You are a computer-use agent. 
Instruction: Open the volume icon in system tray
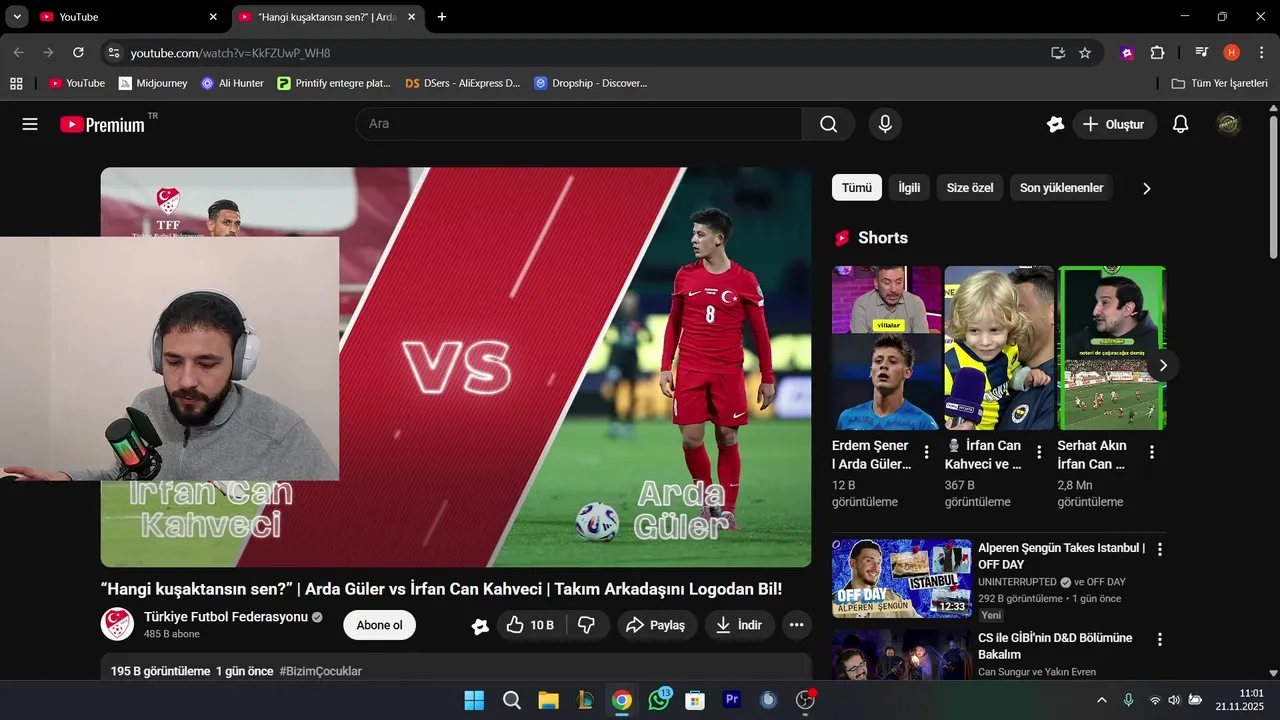(x=1174, y=700)
